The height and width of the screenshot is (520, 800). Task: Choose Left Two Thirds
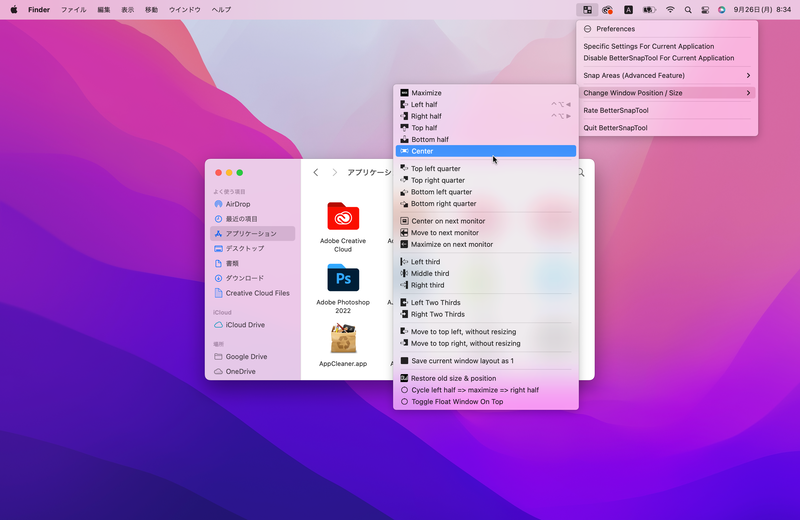[x=486, y=303]
